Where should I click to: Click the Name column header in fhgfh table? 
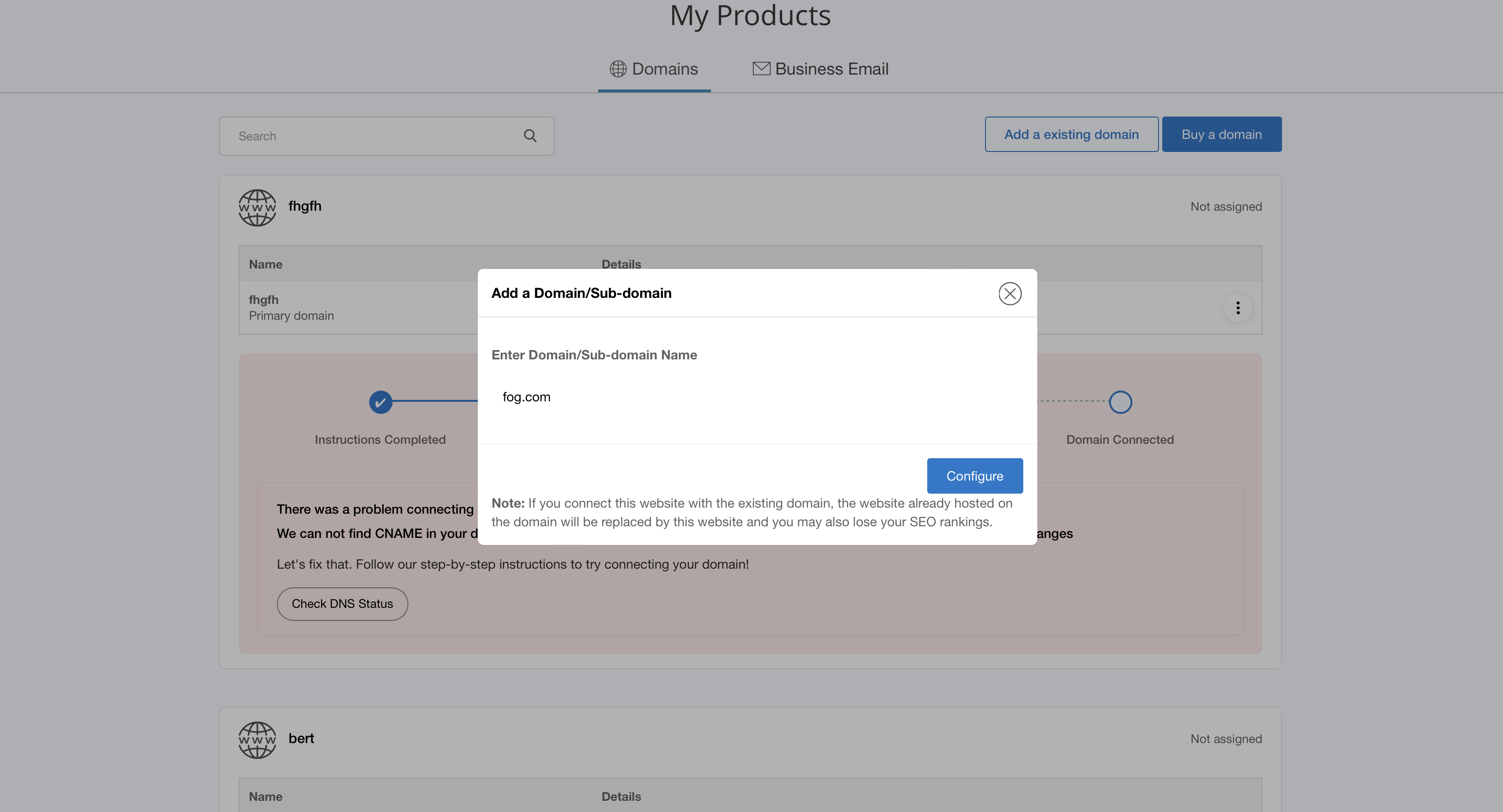(x=265, y=264)
